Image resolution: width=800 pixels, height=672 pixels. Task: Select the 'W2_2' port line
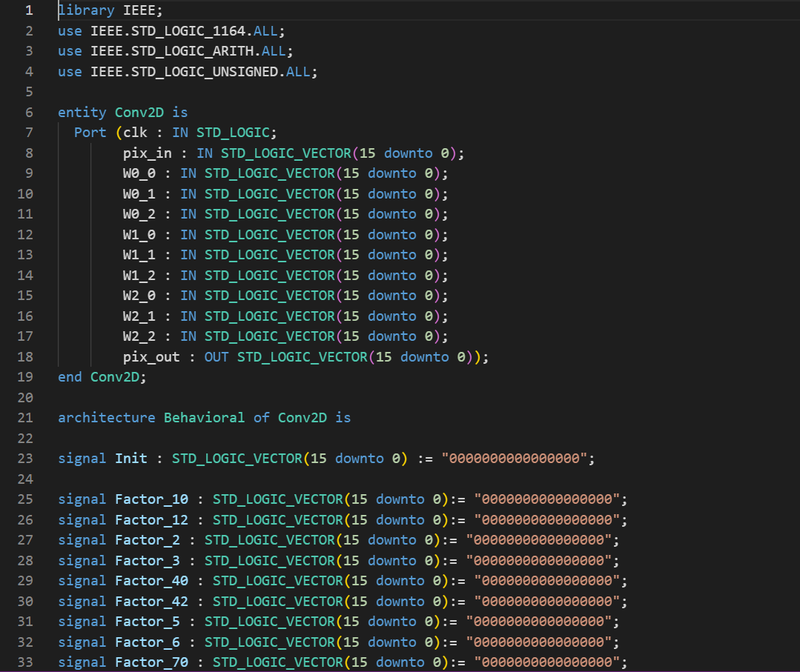[285, 336]
